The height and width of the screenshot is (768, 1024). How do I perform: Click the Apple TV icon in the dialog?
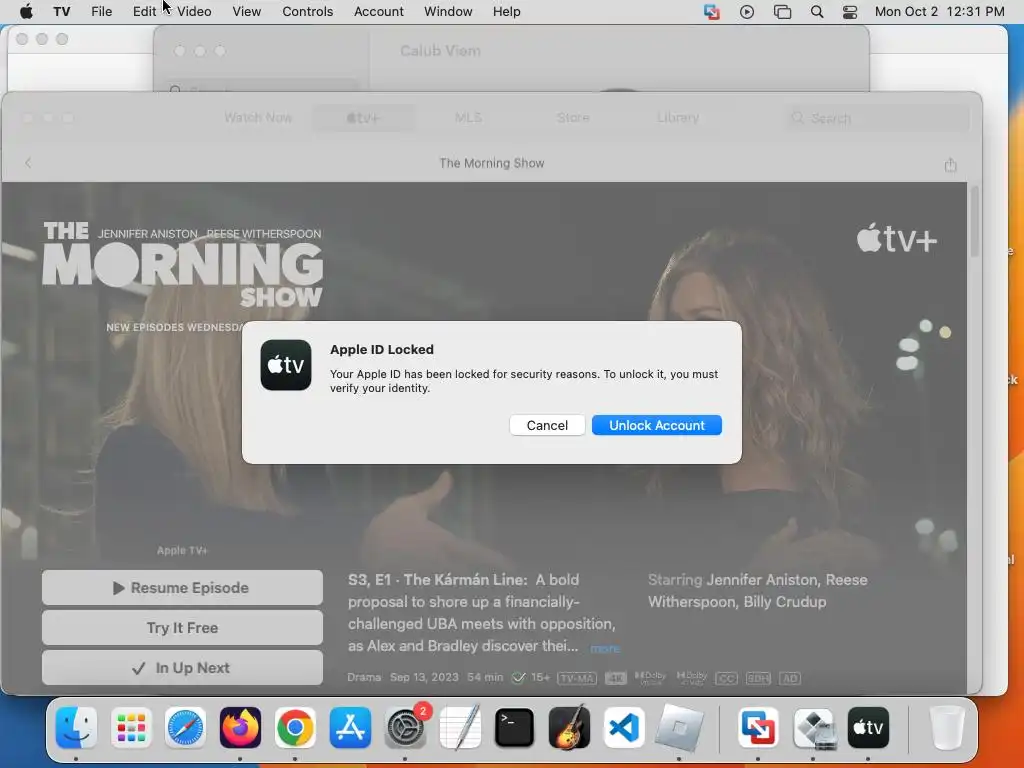tap(286, 365)
